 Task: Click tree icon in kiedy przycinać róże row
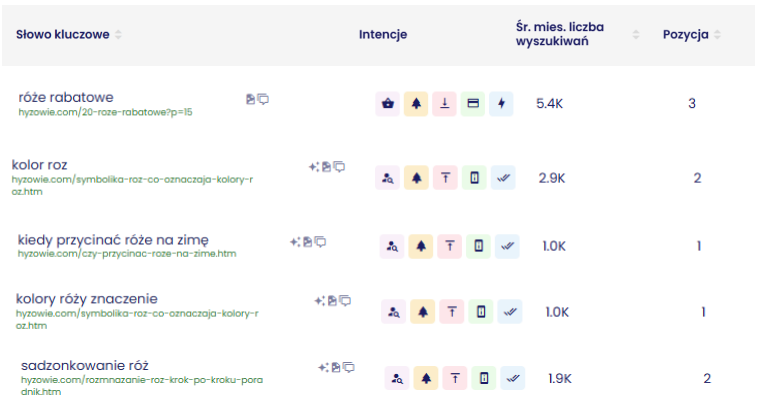pyautogui.click(x=421, y=246)
